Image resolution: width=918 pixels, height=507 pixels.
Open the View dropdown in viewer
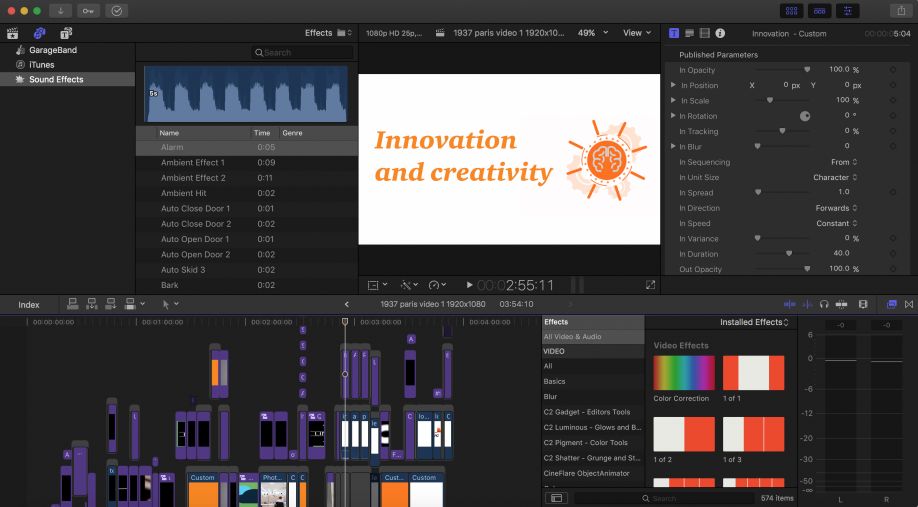[636, 33]
